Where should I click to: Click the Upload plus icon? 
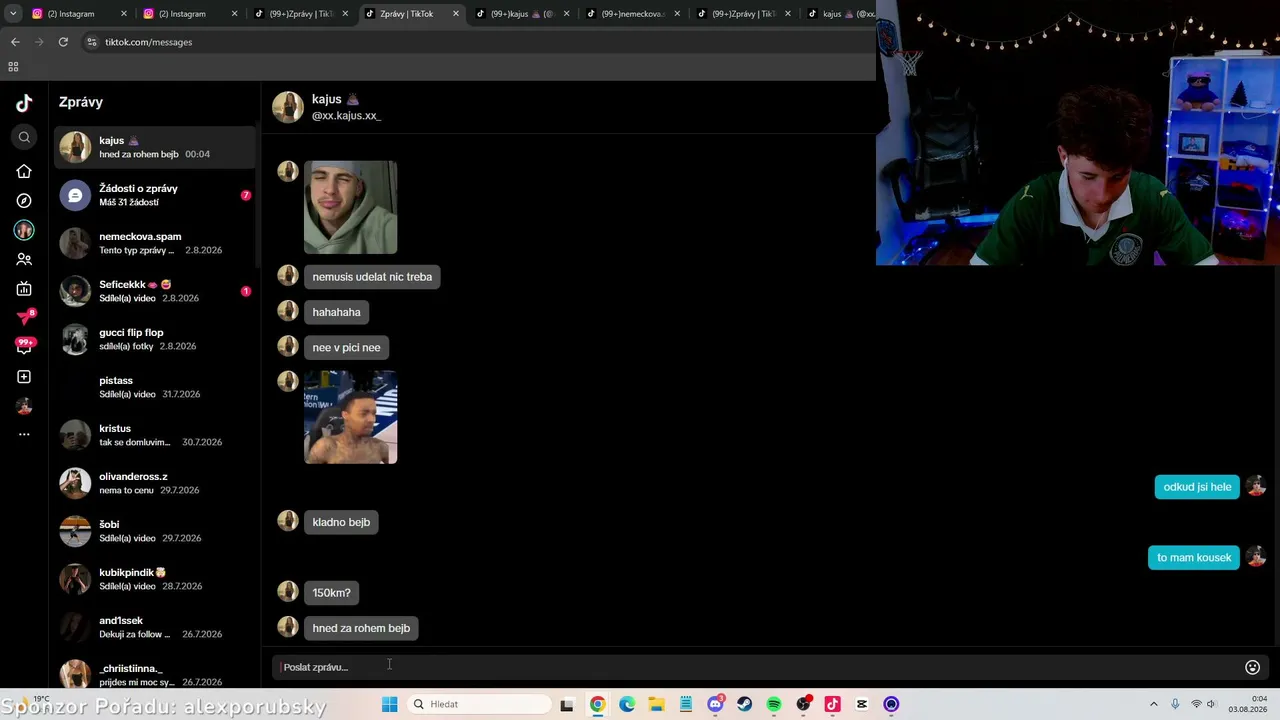tap(24, 377)
